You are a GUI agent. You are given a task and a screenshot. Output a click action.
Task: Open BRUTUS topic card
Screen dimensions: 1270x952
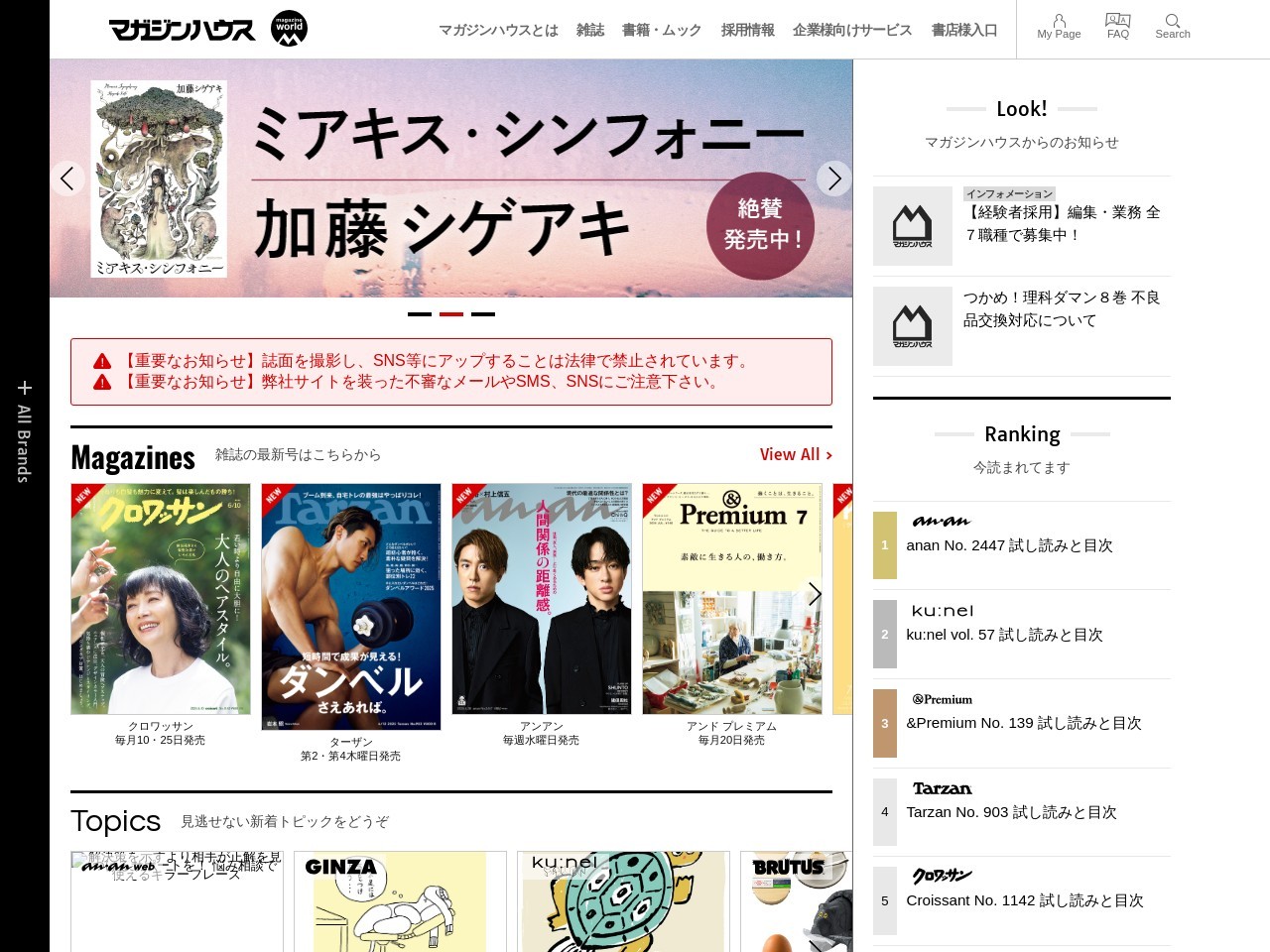coord(797,901)
